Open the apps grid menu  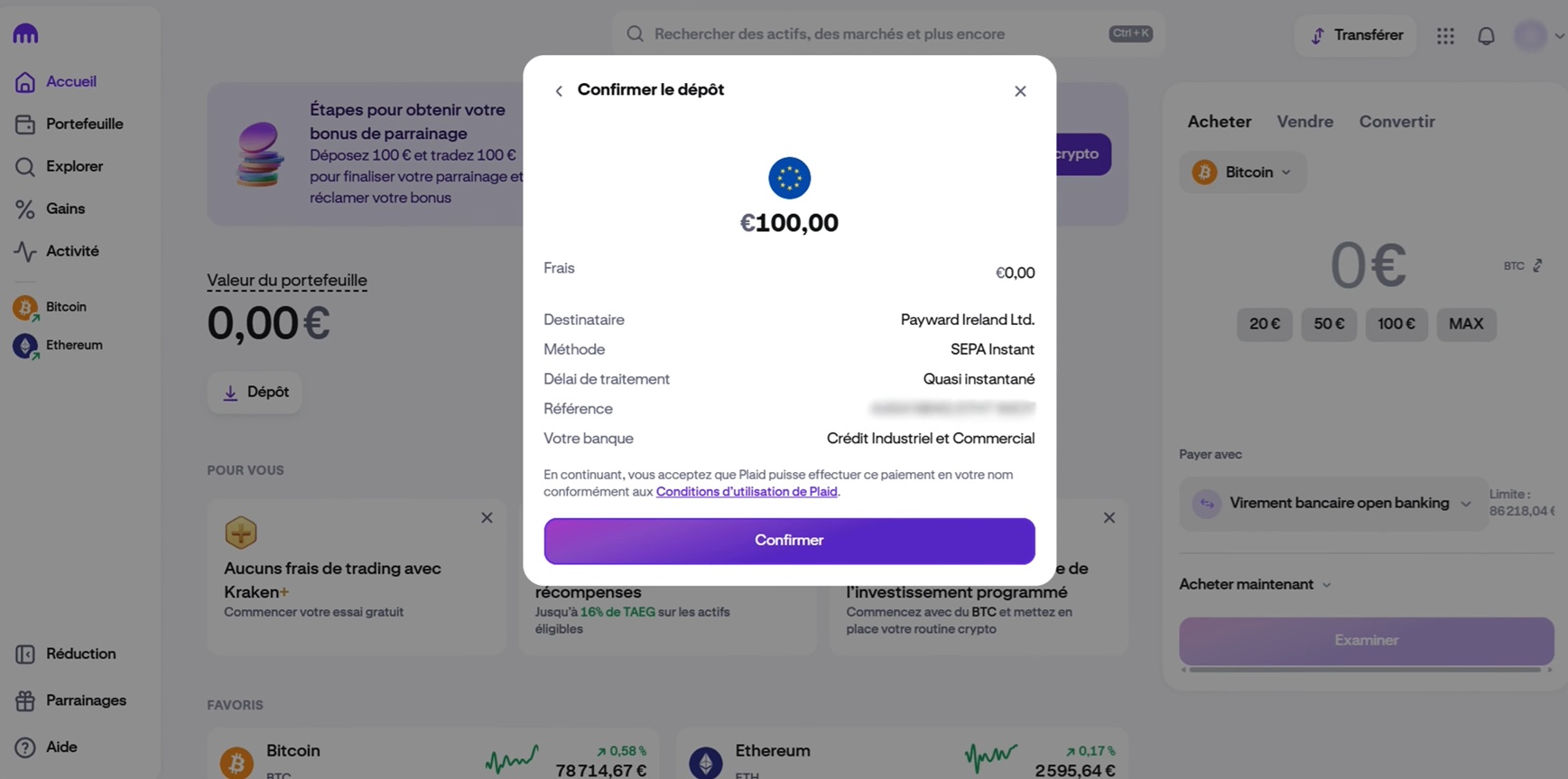pyautogui.click(x=1445, y=36)
